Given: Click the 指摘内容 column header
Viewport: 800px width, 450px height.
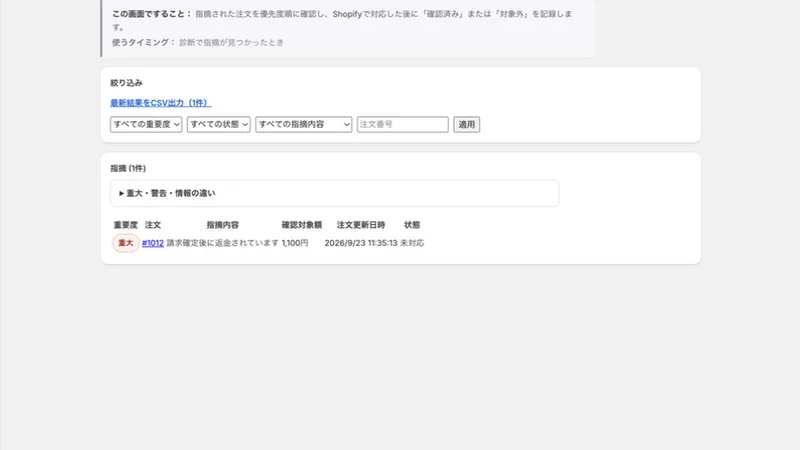Looking at the screenshot, I should 222,224.
